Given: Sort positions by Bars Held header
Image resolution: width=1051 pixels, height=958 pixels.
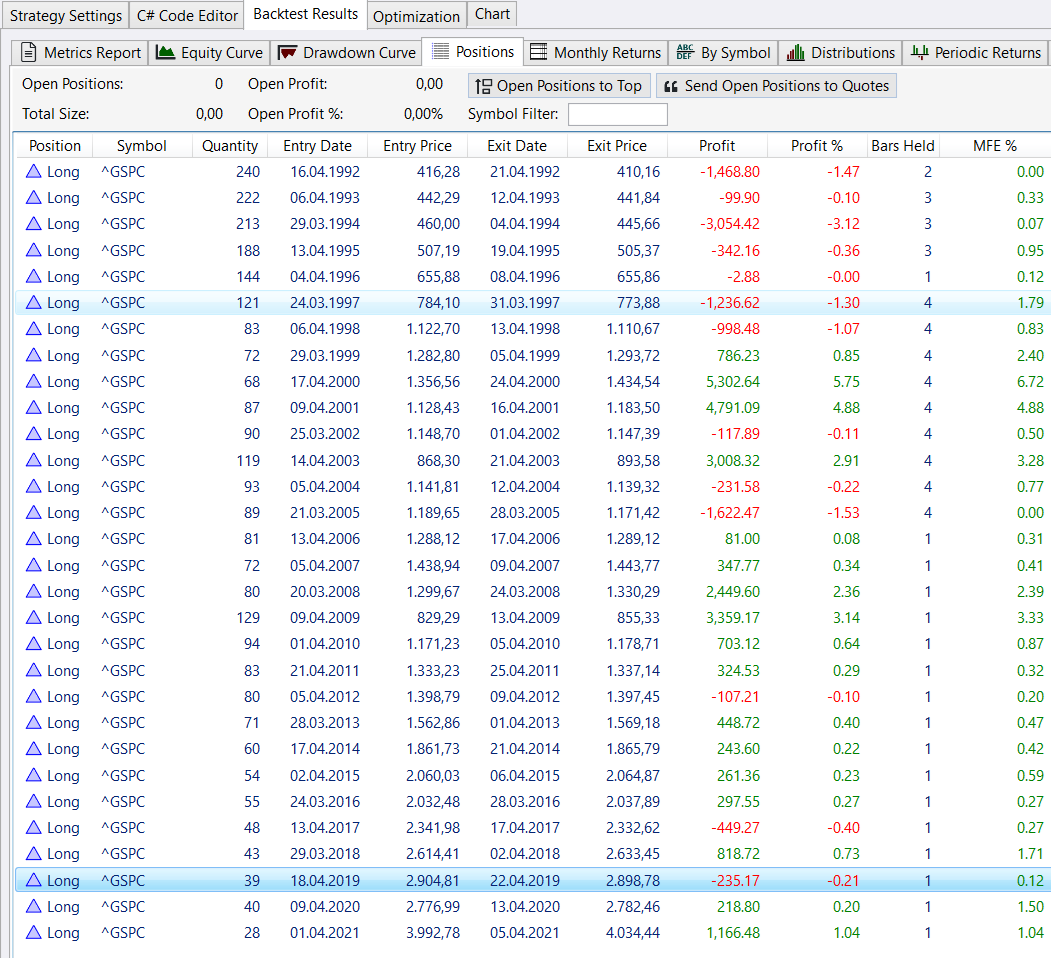Looking at the screenshot, I should tap(902, 146).
